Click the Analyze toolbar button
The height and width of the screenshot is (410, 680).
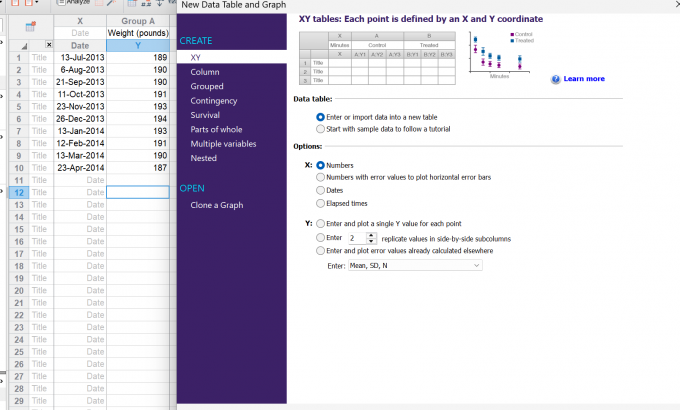coord(73,3)
